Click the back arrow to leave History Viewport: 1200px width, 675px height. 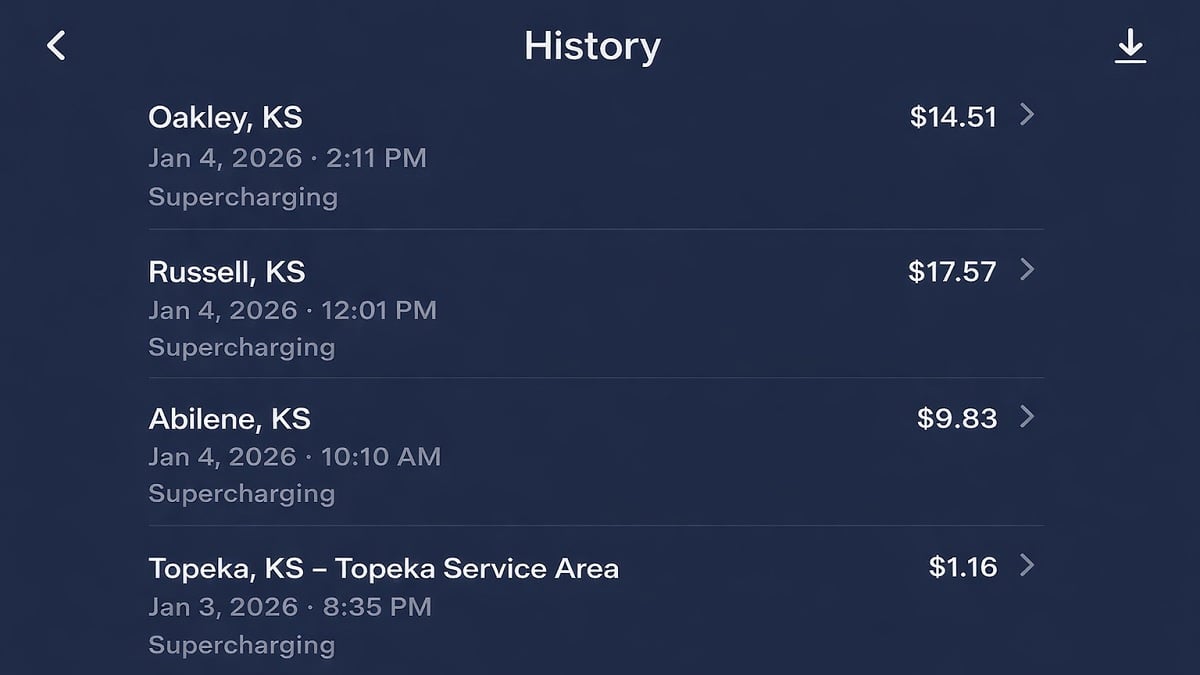(x=57, y=44)
